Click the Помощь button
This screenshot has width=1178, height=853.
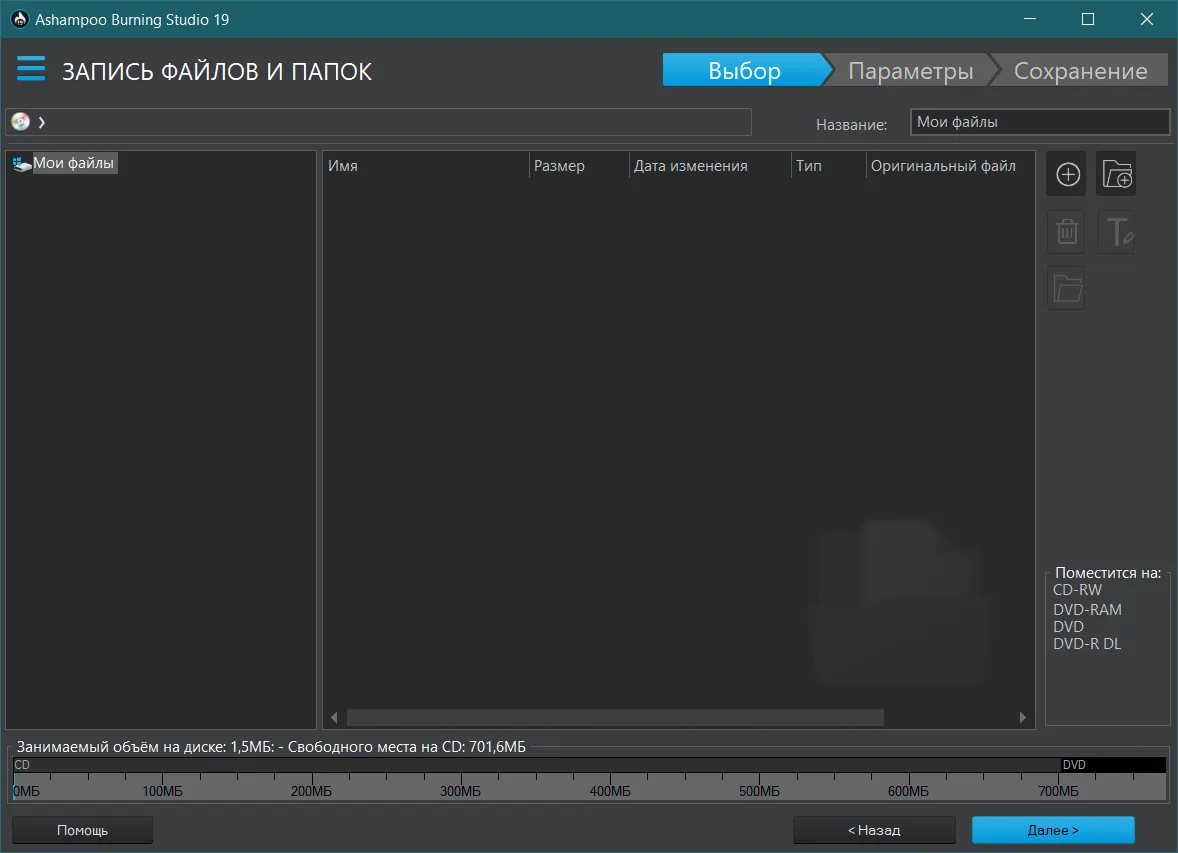pyautogui.click(x=83, y=830)
